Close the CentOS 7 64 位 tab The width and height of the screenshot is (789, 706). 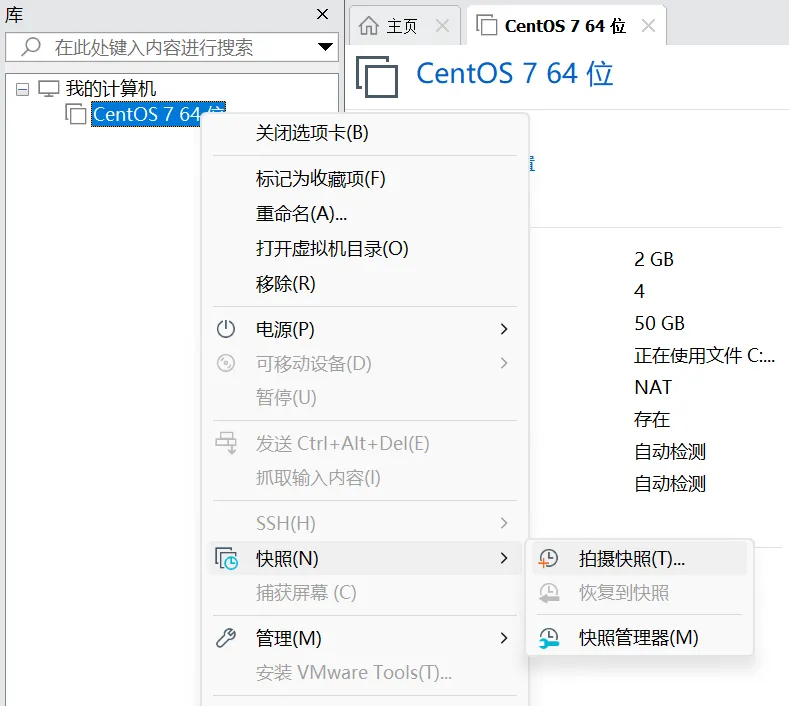click(x=648, y=25)
